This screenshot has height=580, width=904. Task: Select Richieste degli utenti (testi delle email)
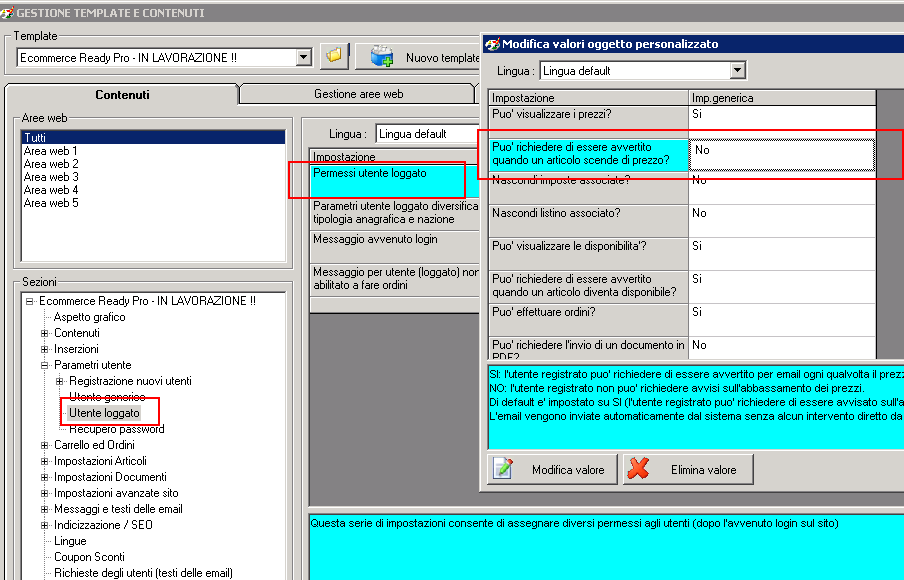coord(144,573)
